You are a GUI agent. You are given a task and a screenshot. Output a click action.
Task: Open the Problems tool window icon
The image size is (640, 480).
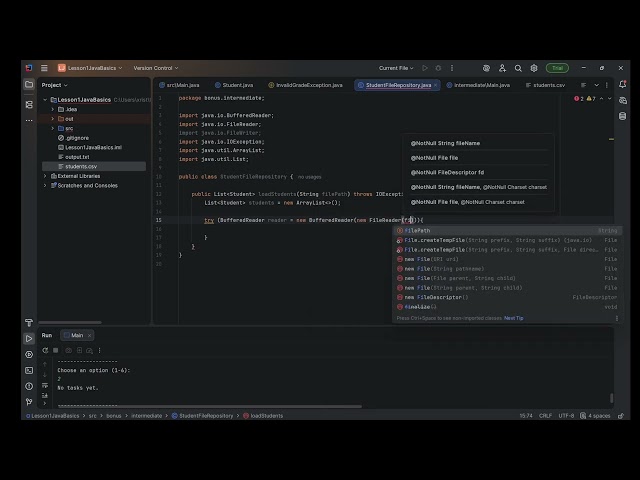click(29, 386)
